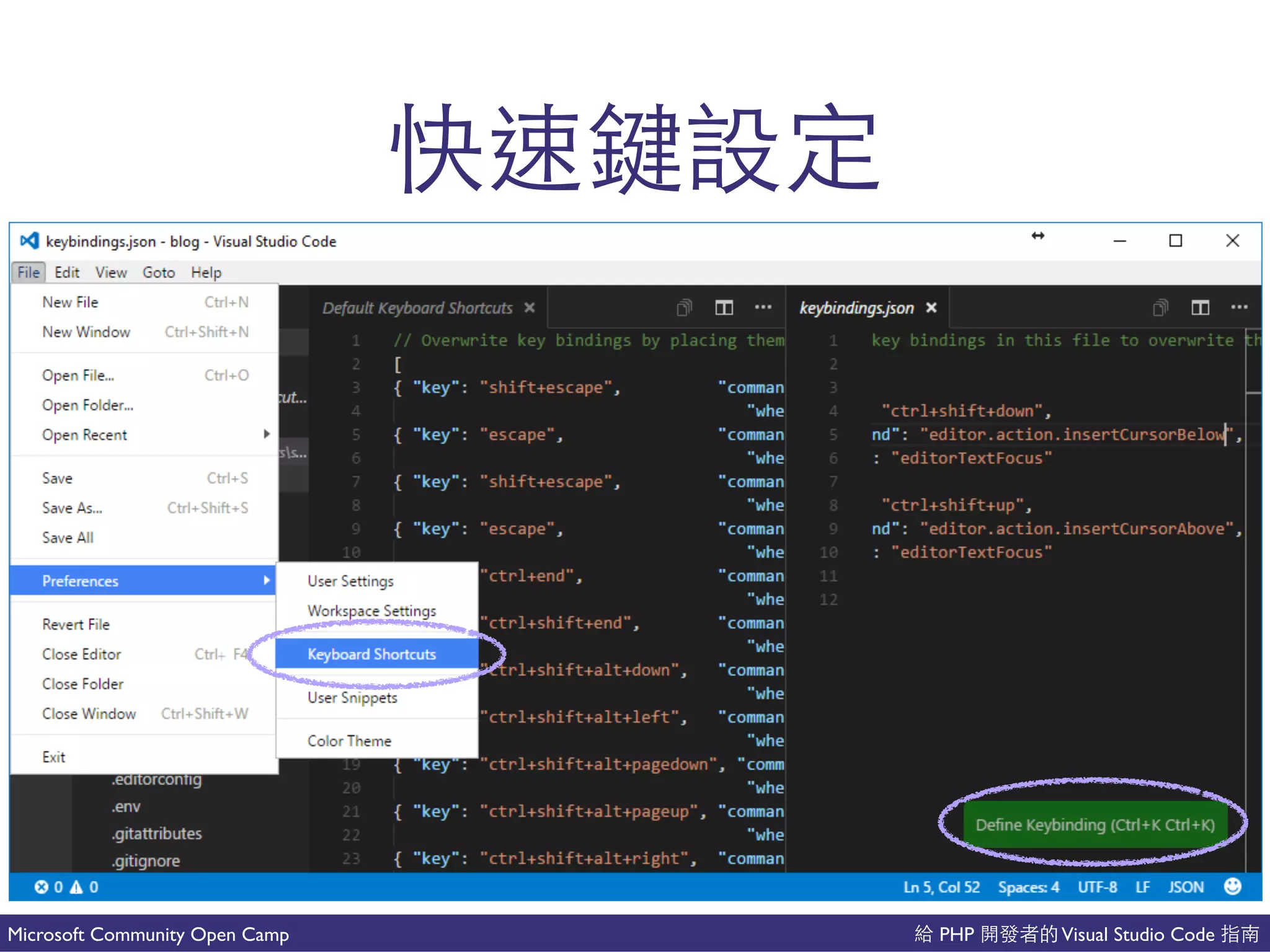1270x952 pixels.
Task: Click UTF-8 encoding indicator
Action: [1097, 887]
